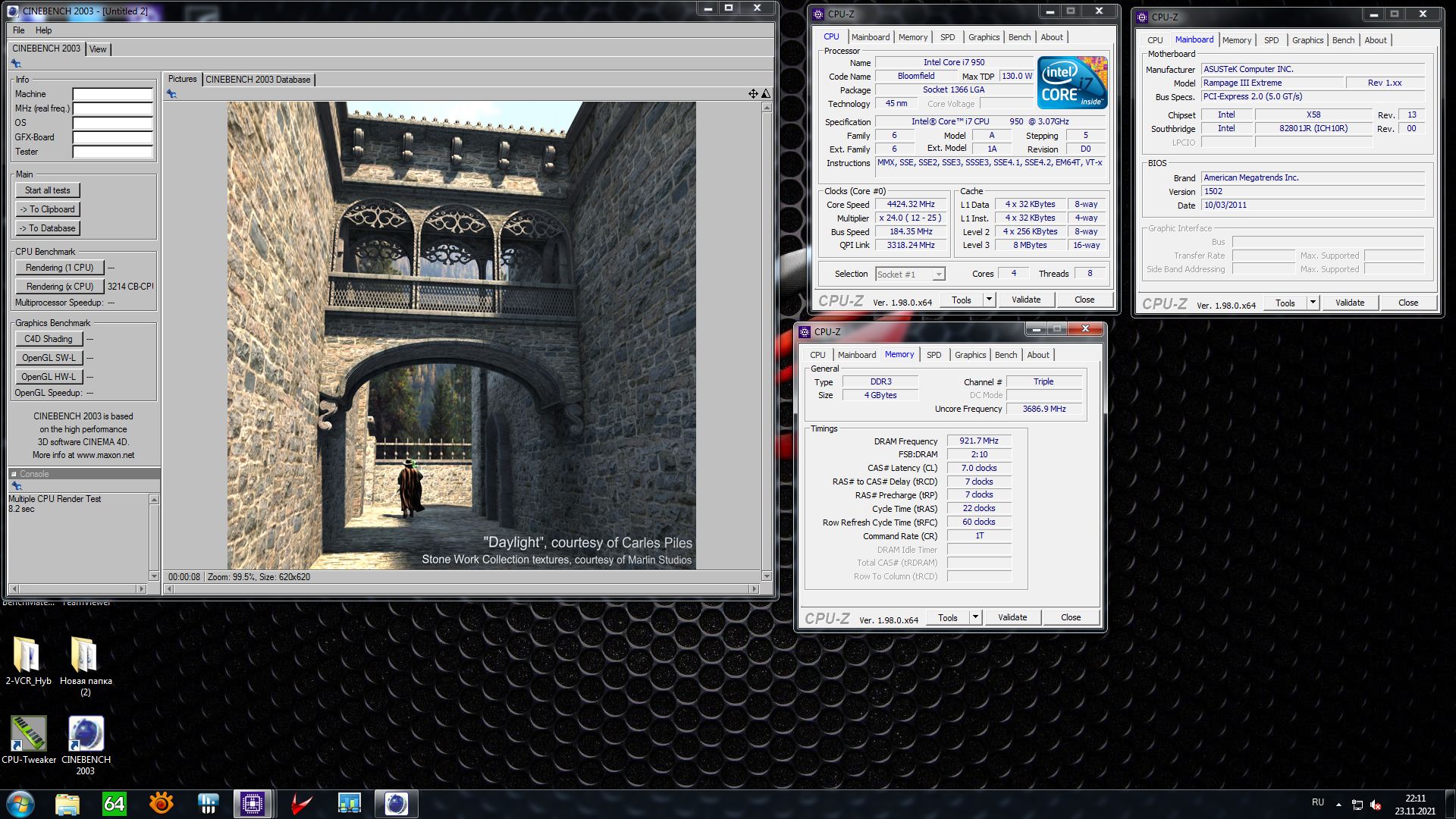Click Close button in CPU-Z Mainboard window
Viewport: 1456px width, 819px height.
pos(1407,303)
